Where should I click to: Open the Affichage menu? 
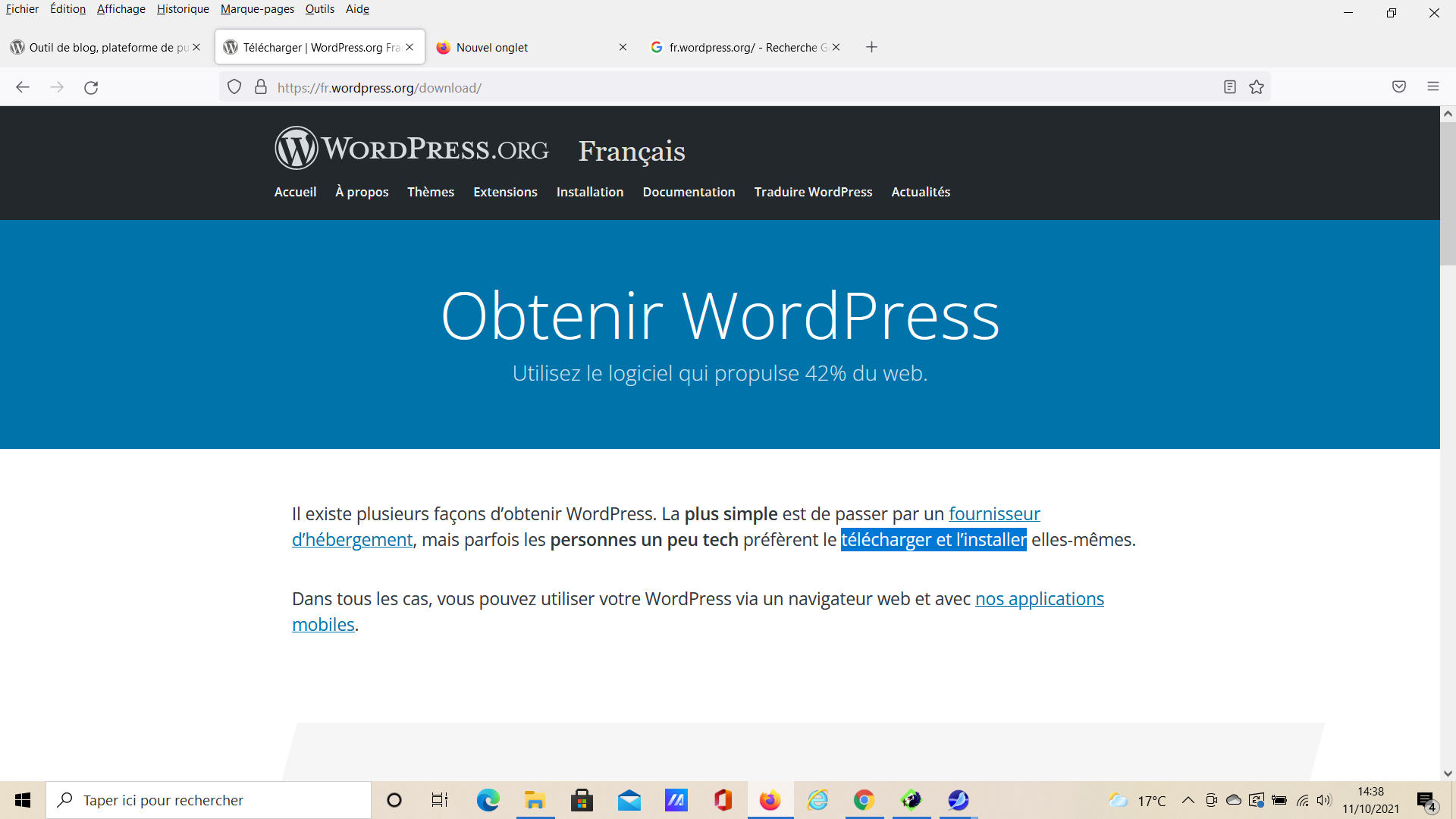[121, 9]
